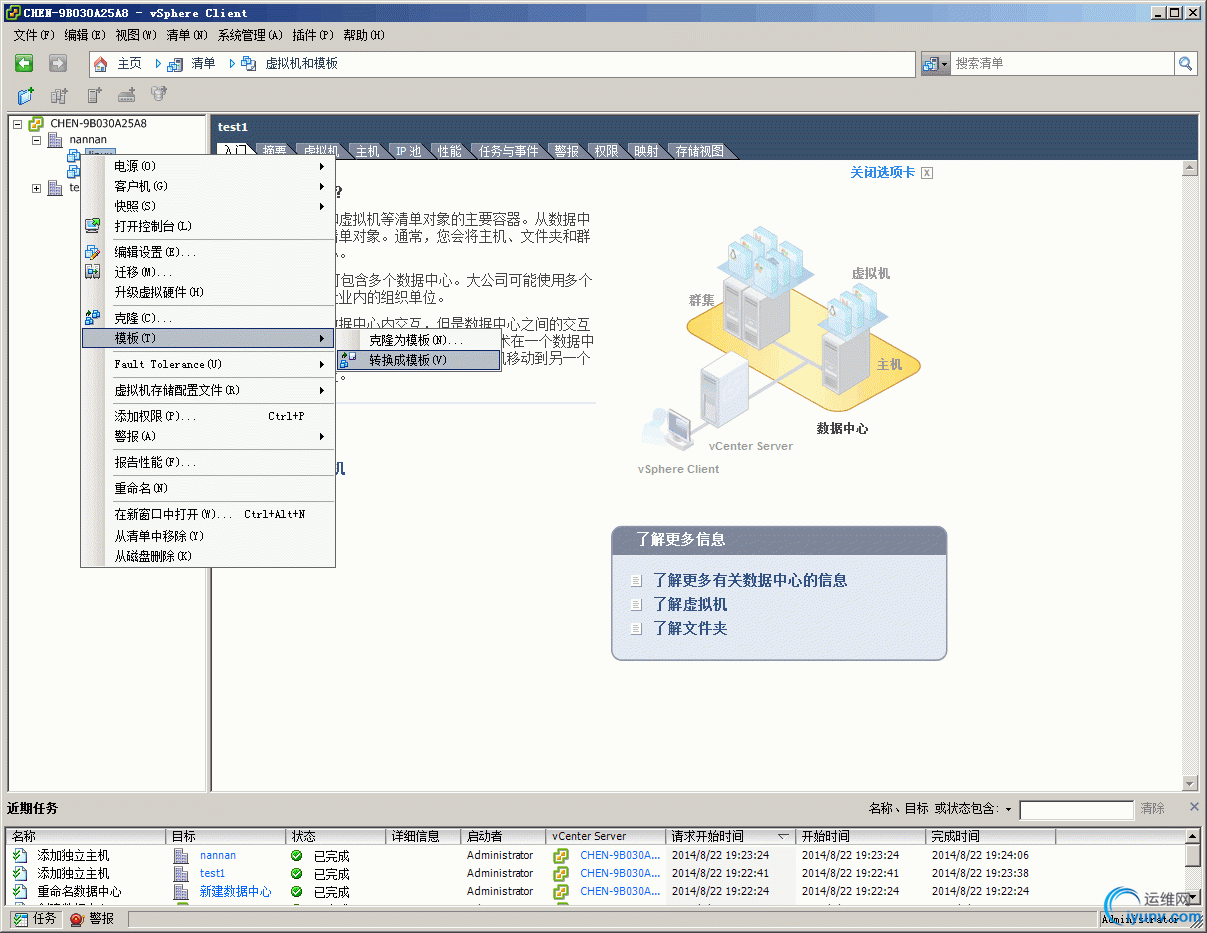This screenshot has height=933, width=1207.
Task: Click the migrate icon beside 迁移
Action: tap(93, 272)
